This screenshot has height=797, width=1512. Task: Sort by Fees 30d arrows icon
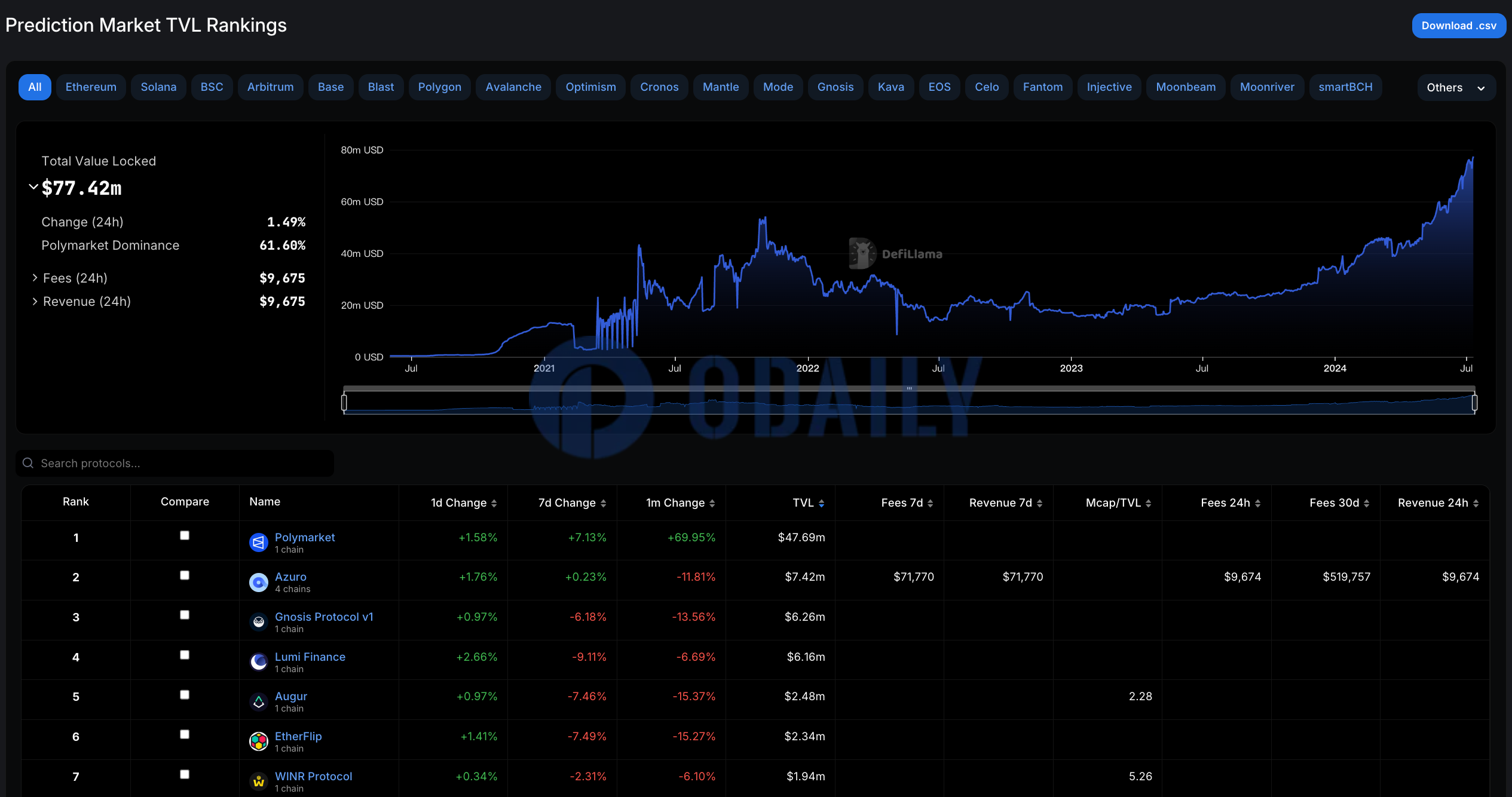[1366, 504]
